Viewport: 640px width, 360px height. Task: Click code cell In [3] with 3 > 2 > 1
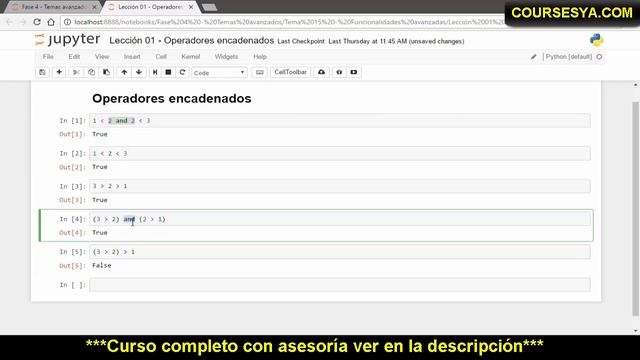click(340, 186)
